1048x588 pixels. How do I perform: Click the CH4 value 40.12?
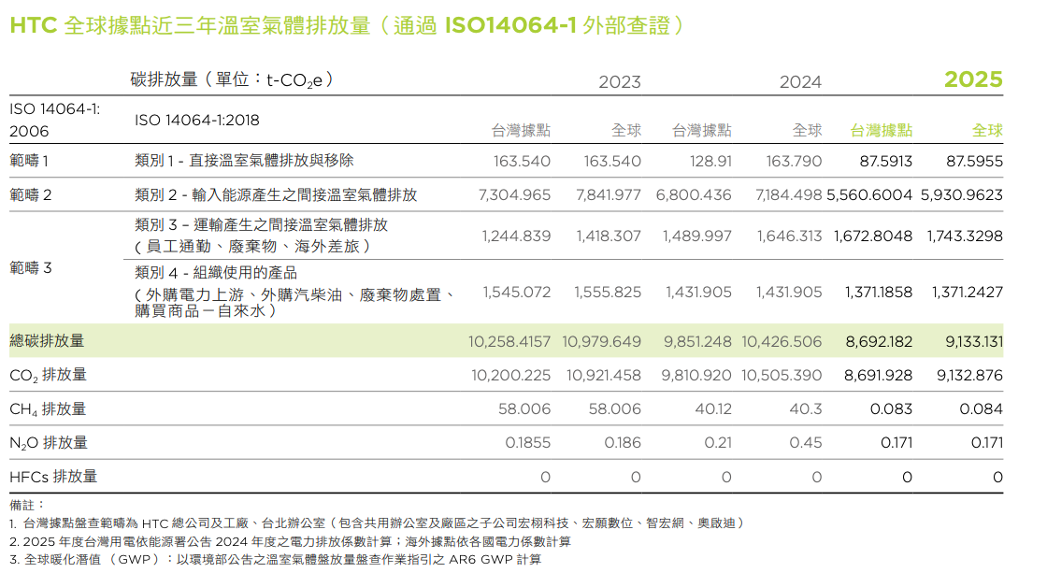(x=713, y=409)
